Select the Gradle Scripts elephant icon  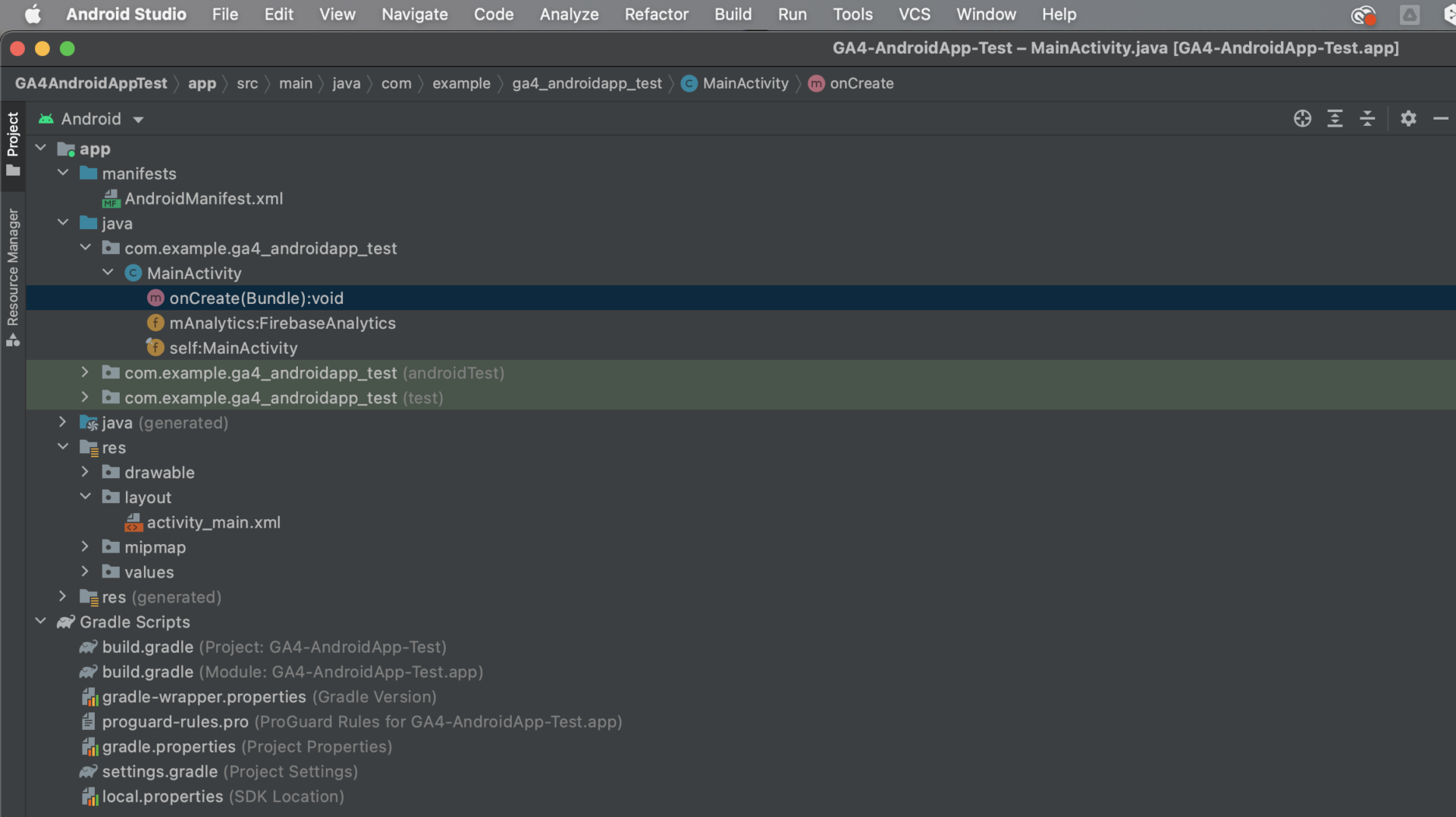64,621
